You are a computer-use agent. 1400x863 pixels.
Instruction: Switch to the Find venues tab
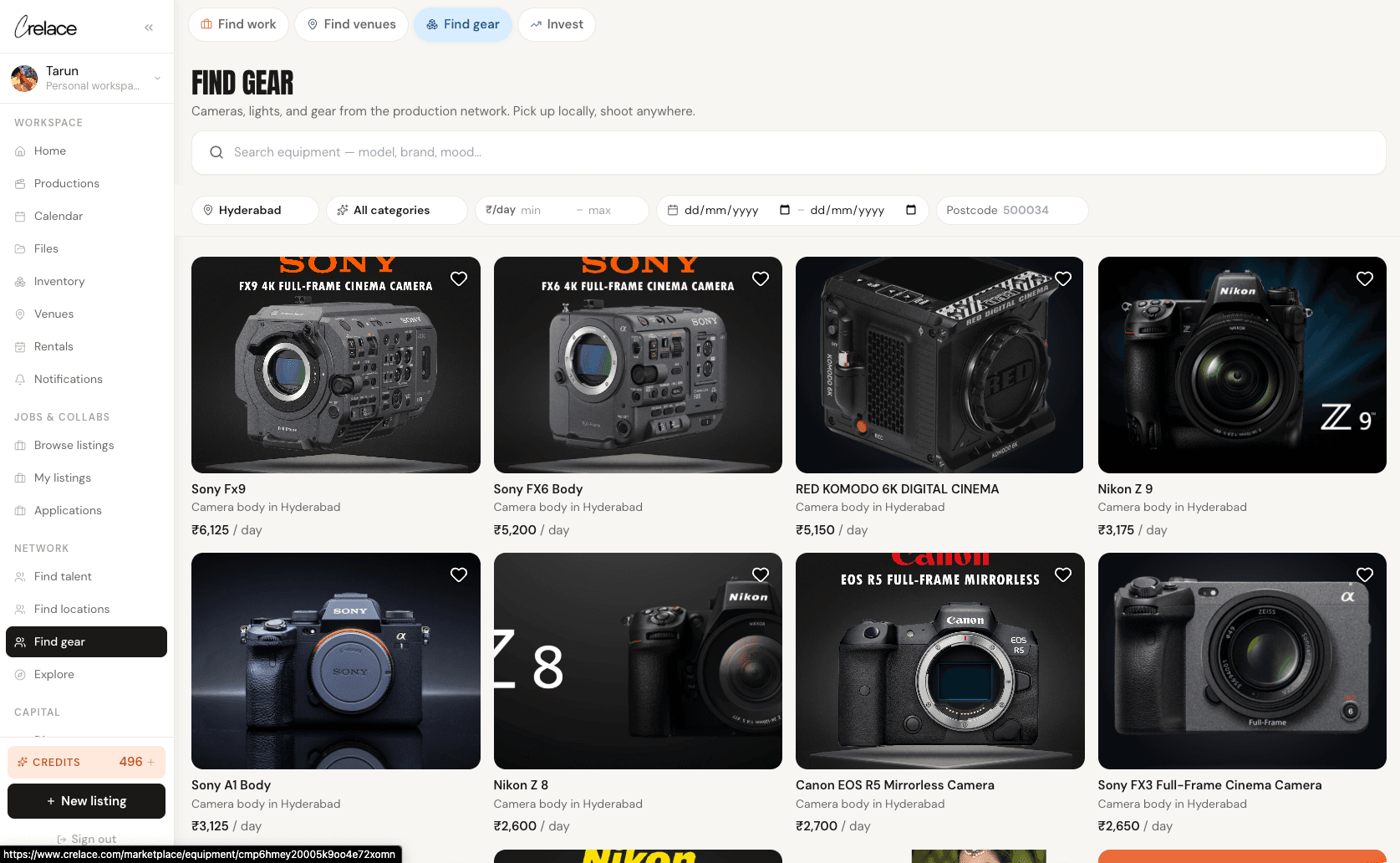(x=351, y=24)
